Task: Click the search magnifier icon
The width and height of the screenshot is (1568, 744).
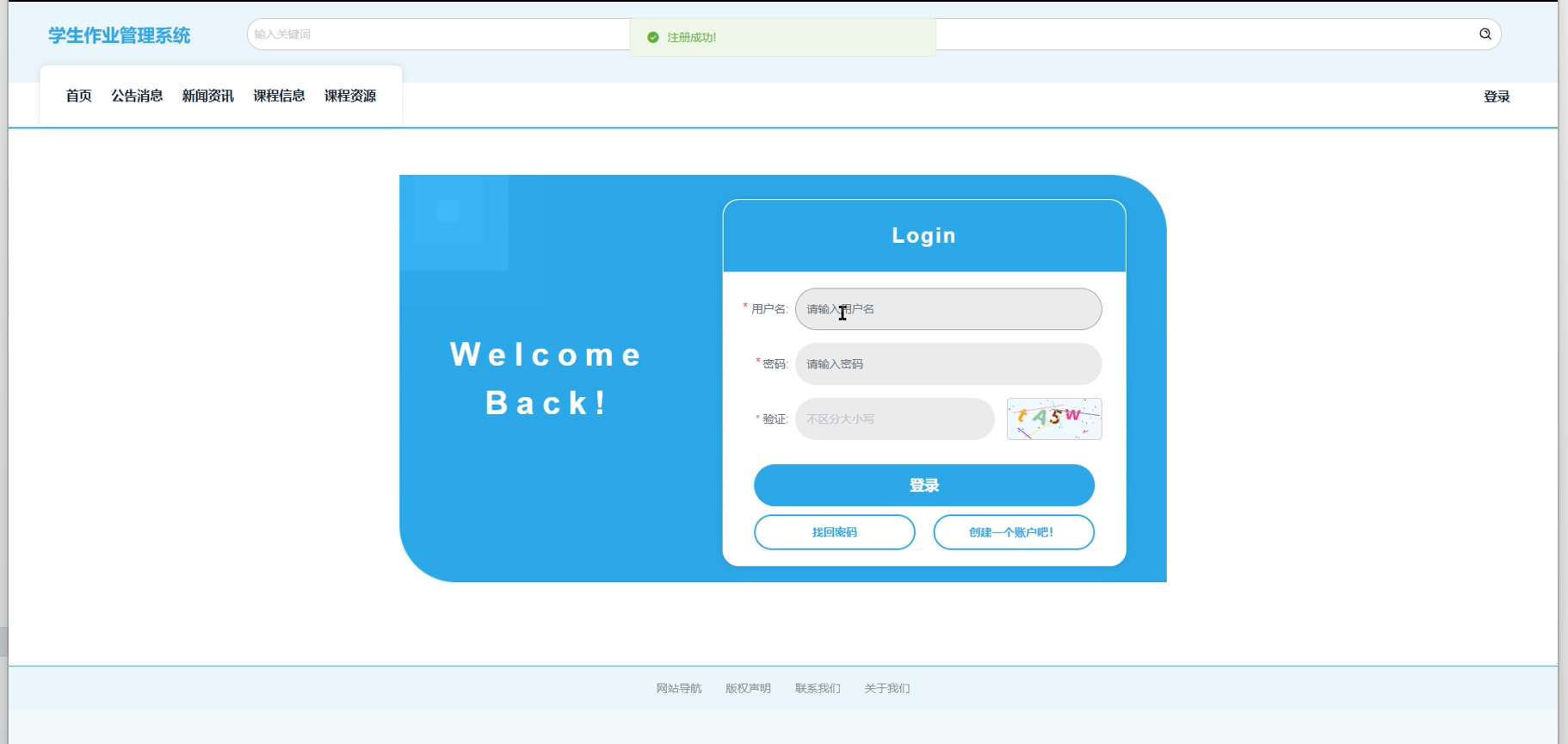Action: 1485,34
